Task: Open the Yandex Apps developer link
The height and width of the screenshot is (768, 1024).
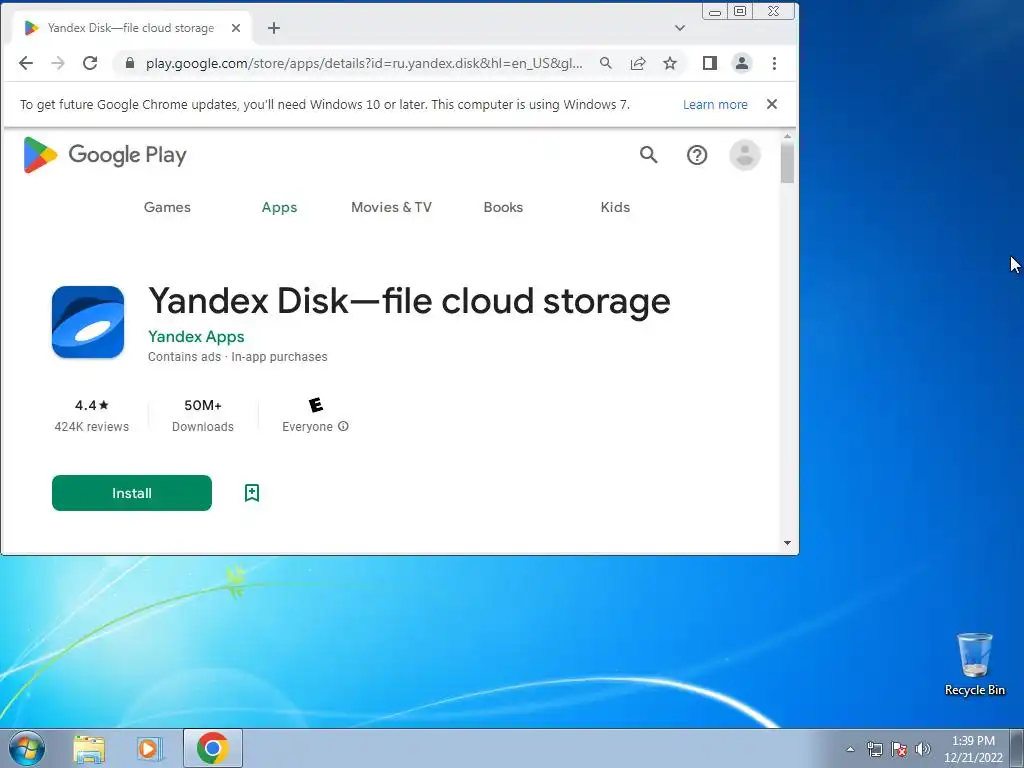Action: pos(196,336)
